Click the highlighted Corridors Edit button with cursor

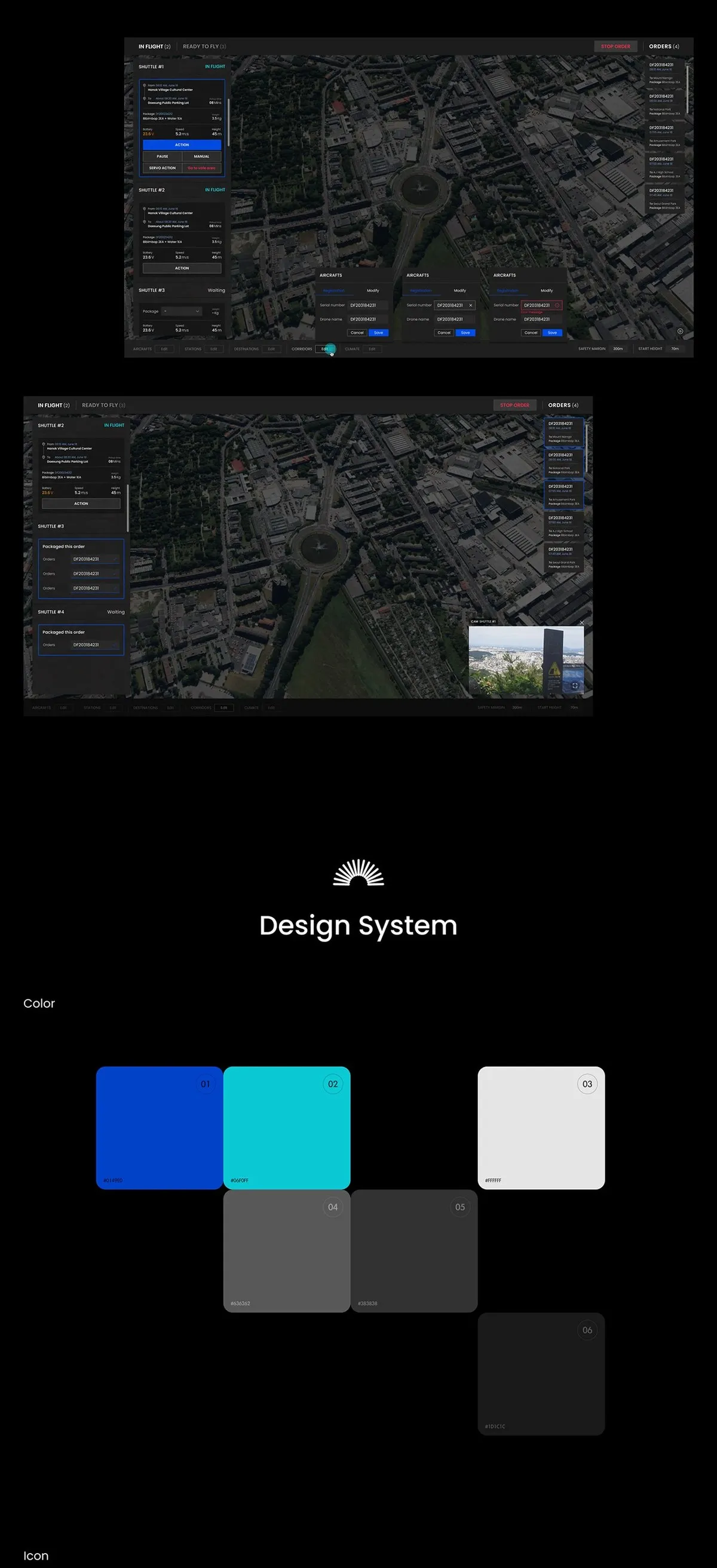coord(325,349)
